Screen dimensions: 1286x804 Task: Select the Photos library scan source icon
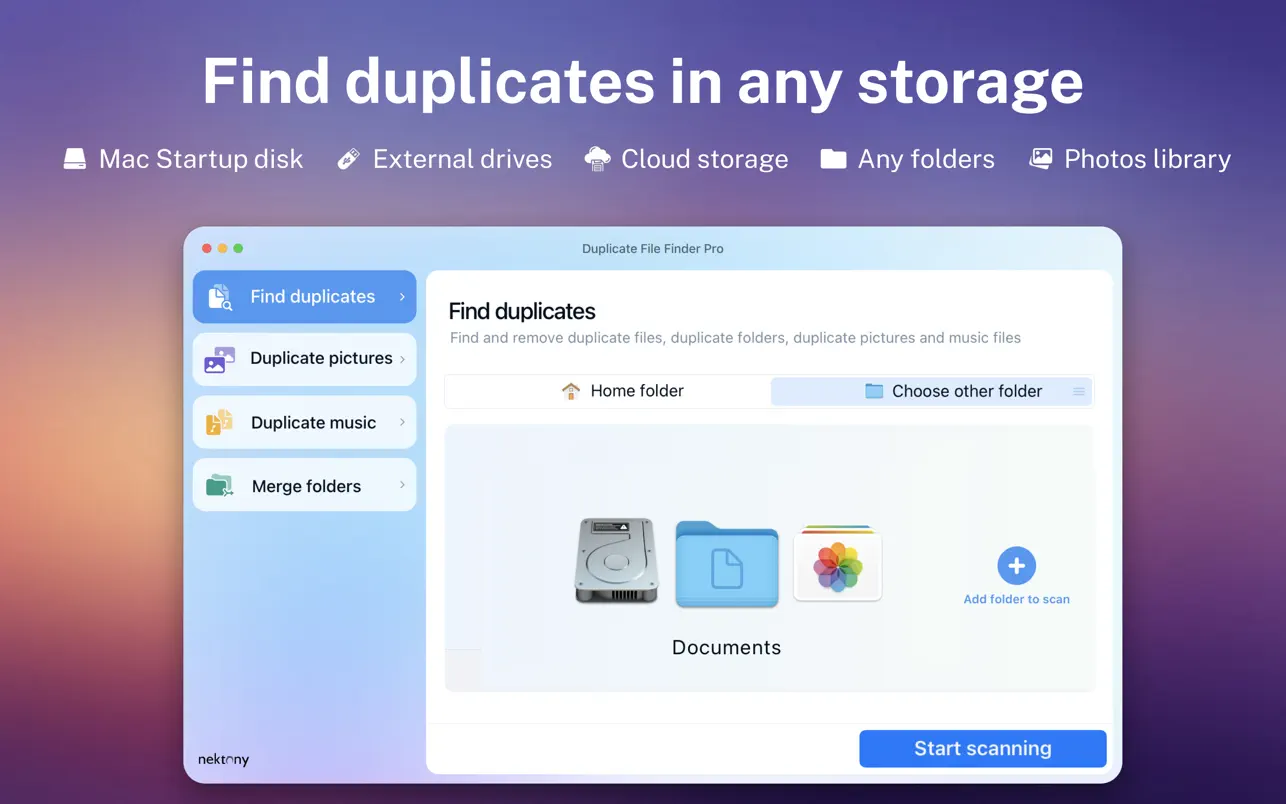coord(837,563)
